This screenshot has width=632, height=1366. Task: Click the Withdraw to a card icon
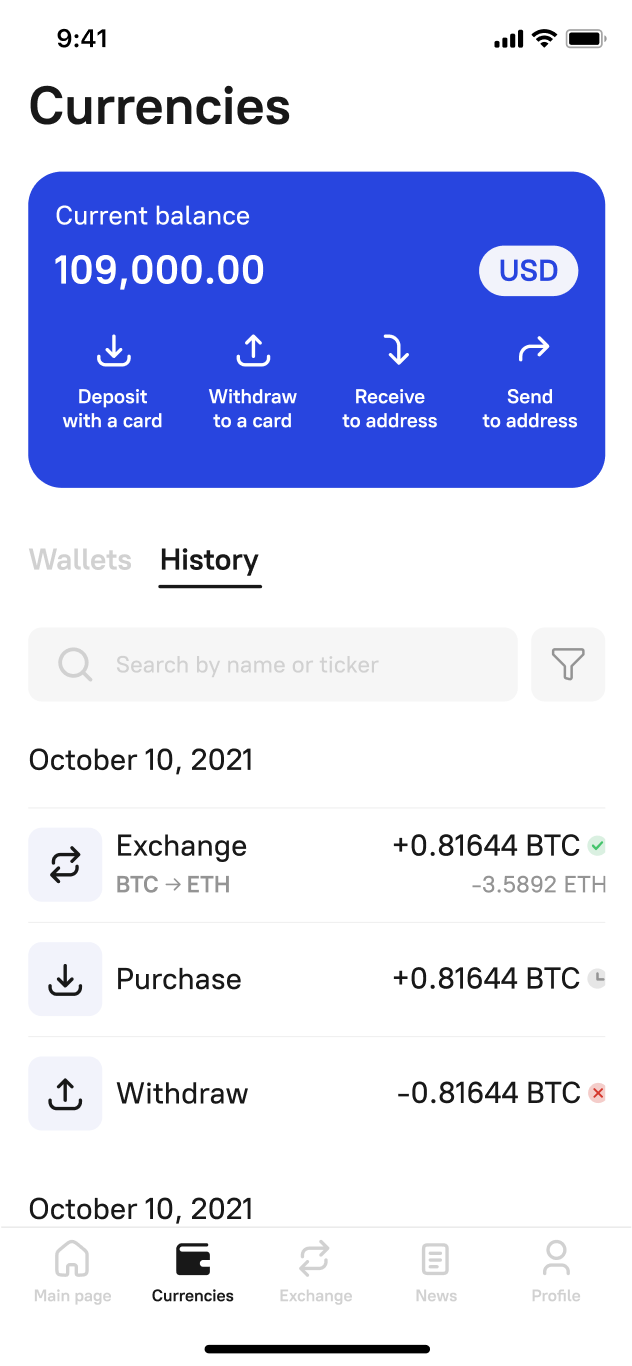(252, 351)
